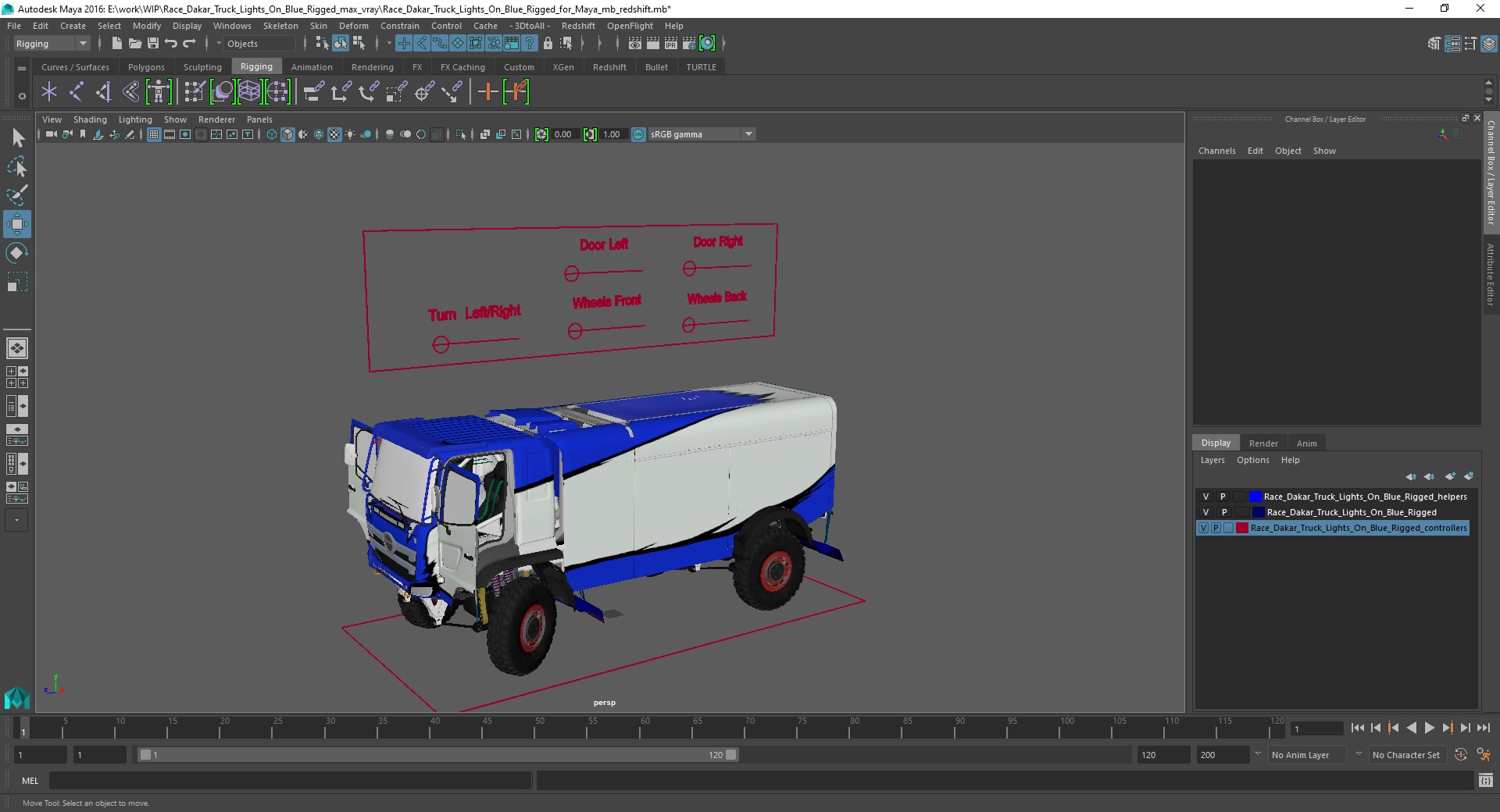The width and height of the screenshot is (1500, 812).
Task: Pick the Lasso selection tool
Action: [16, 167]
